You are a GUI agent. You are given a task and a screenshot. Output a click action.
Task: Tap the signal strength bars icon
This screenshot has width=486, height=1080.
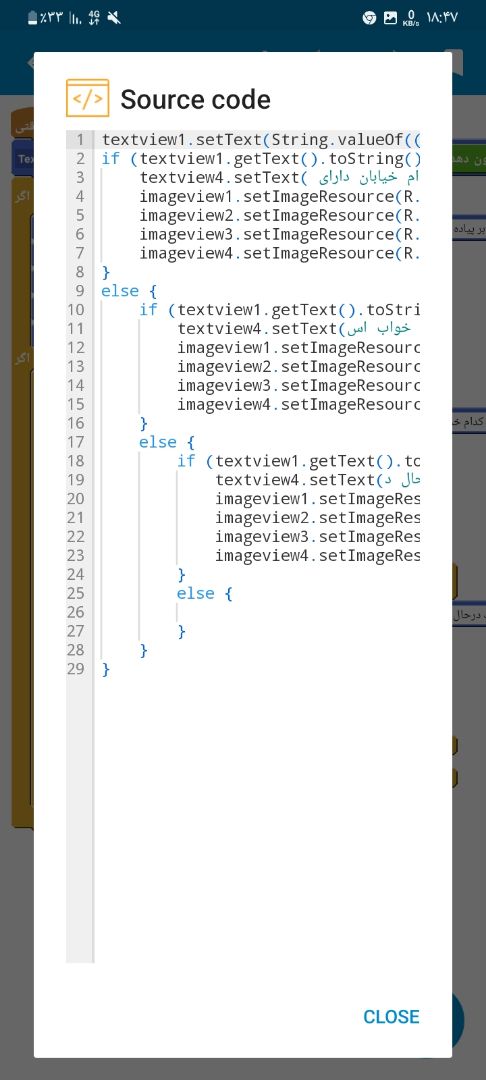pyautogui.click(x=75, y=19)
